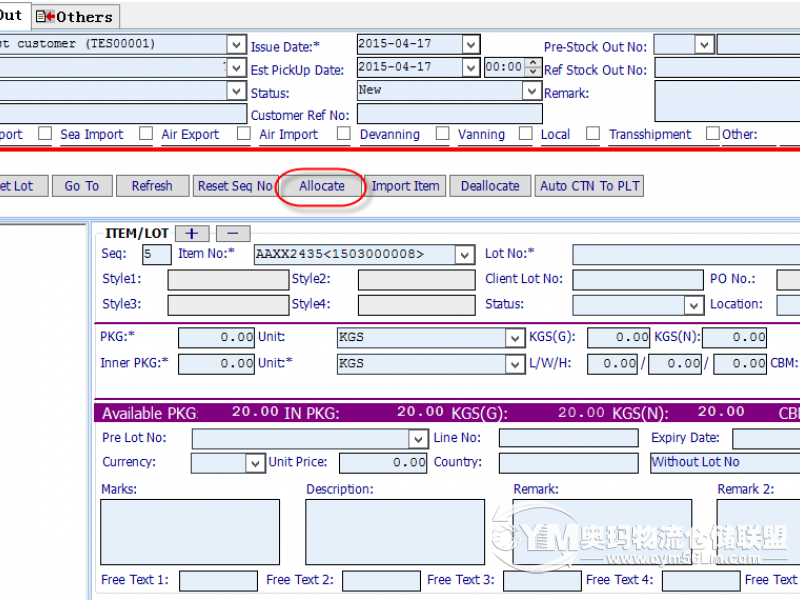Click the Allocate button
The width and height of the screenshot is (800, 600).
click(322, 186)
